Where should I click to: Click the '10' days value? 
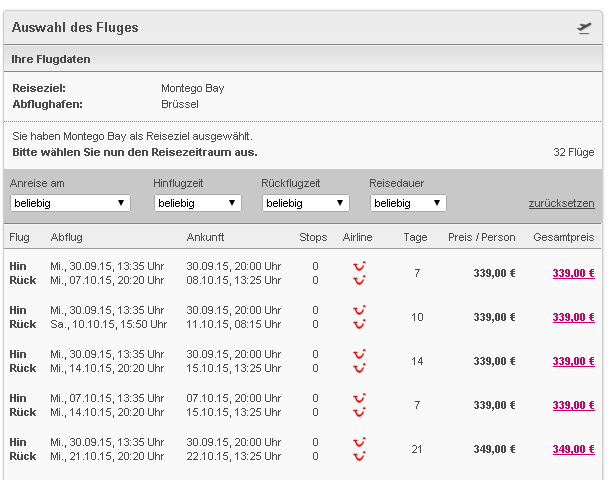click(417, 317)
